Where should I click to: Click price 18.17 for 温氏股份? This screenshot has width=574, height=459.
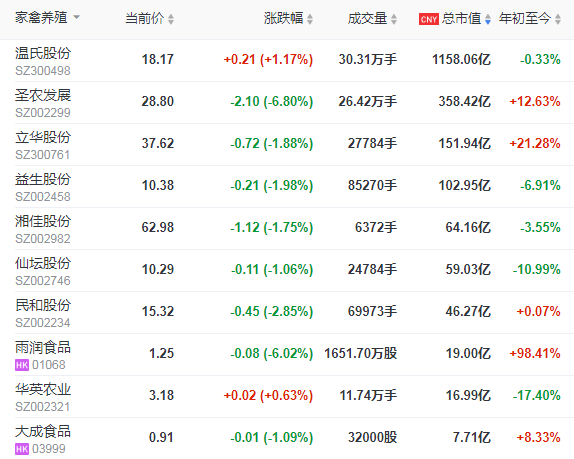[x=158, y=59]
